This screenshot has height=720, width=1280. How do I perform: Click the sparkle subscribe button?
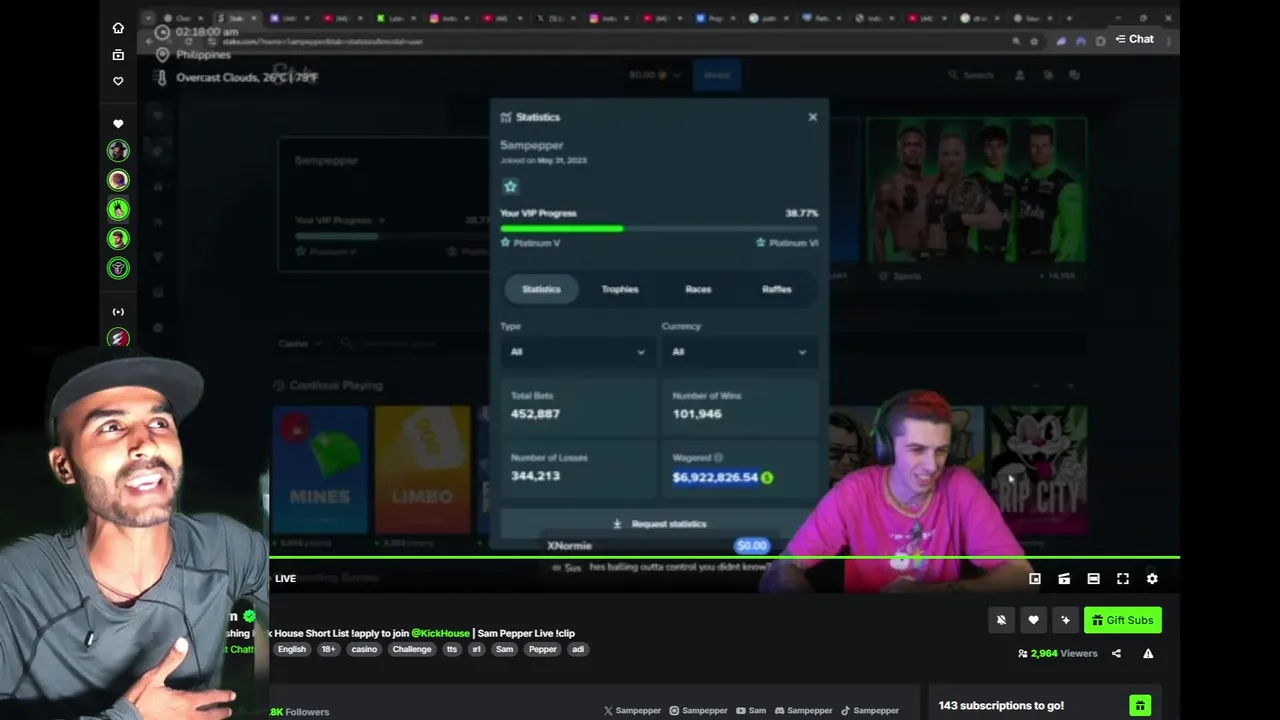(x=1065, y=620)
